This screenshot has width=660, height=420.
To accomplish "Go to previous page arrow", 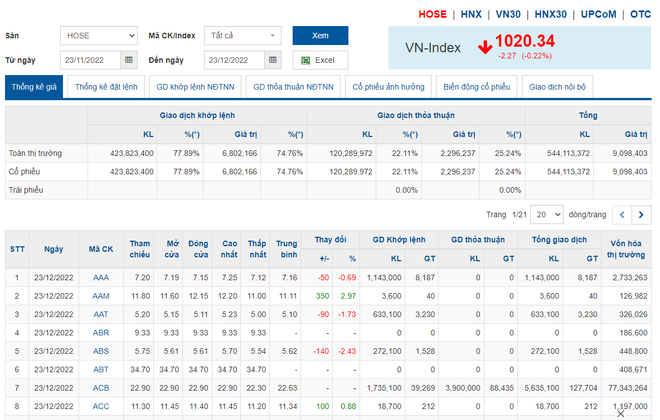I will (621, 215).
